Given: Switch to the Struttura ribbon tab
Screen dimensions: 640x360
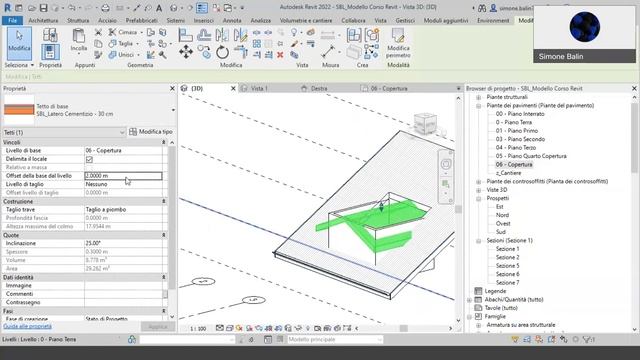Looking at the screenshot, I should [78, 20].
